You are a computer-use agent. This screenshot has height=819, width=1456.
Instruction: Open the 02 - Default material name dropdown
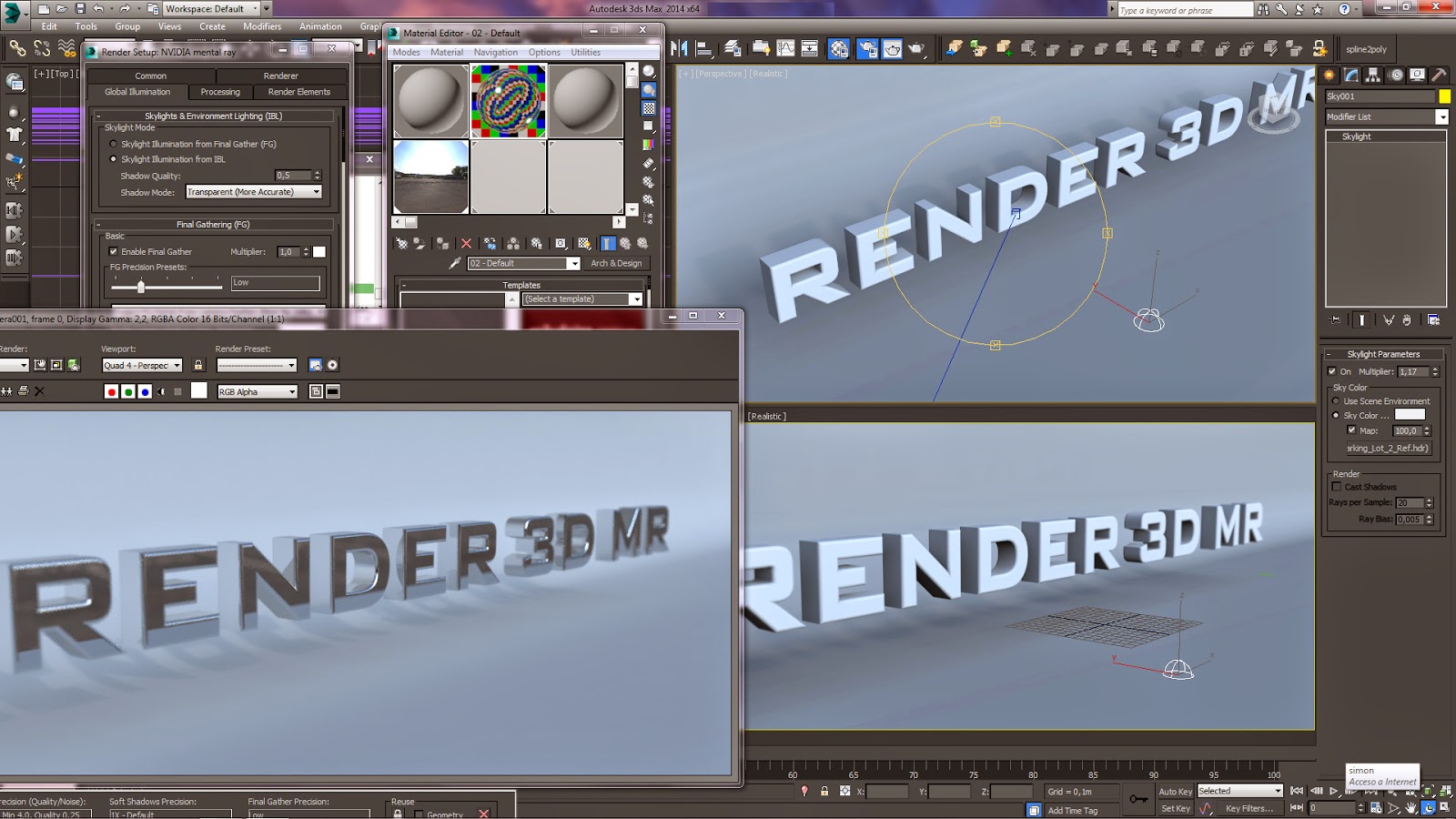[x=523, y=263]
